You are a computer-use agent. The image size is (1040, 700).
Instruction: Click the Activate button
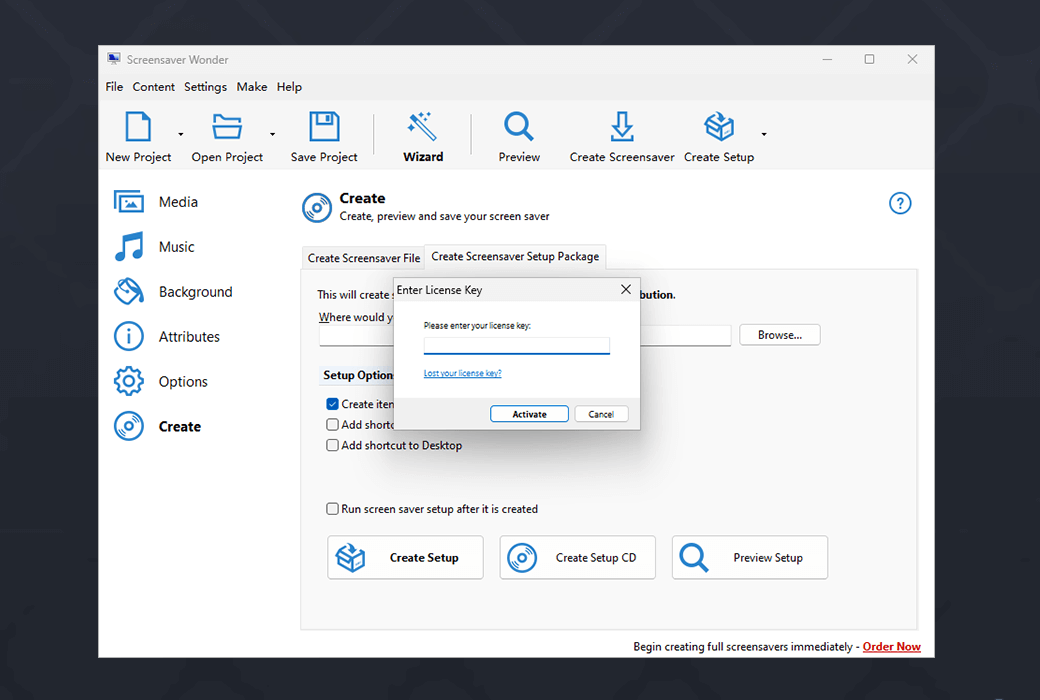click(529, 414)
